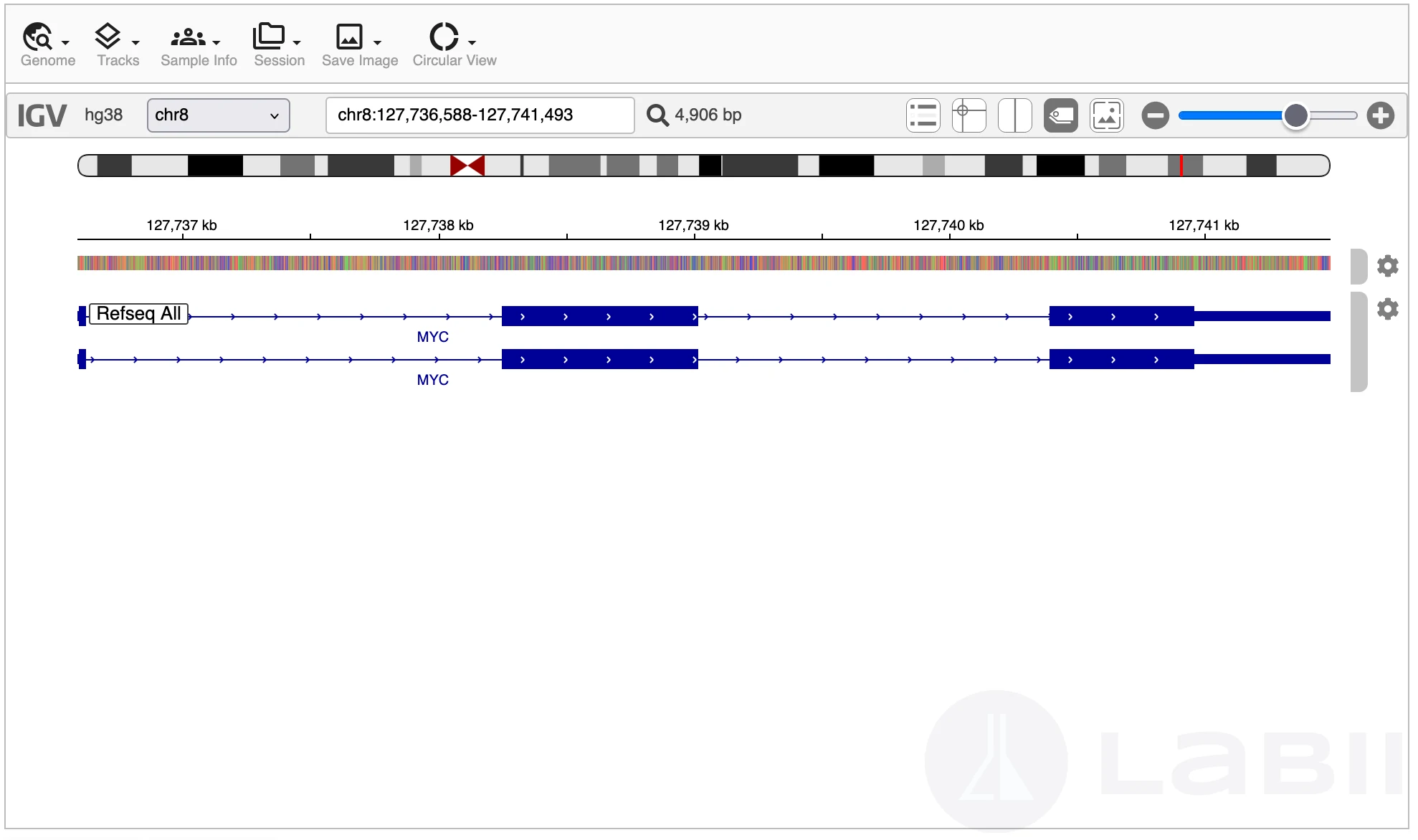Click the colored sequence track bar
The image size is (1418, 840).
coord(703,263)
